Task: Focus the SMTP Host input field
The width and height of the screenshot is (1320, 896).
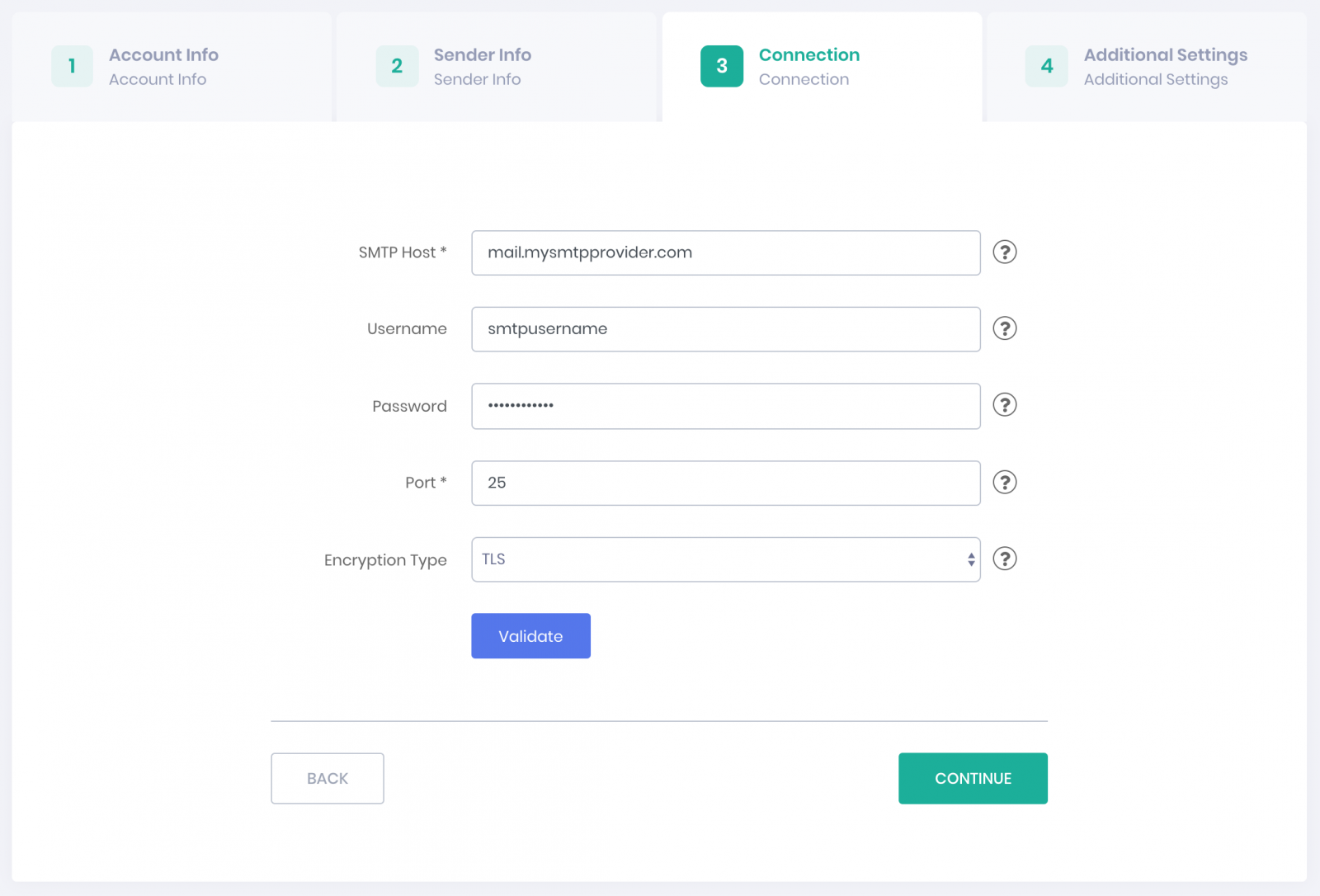Action: pos(725,252)
